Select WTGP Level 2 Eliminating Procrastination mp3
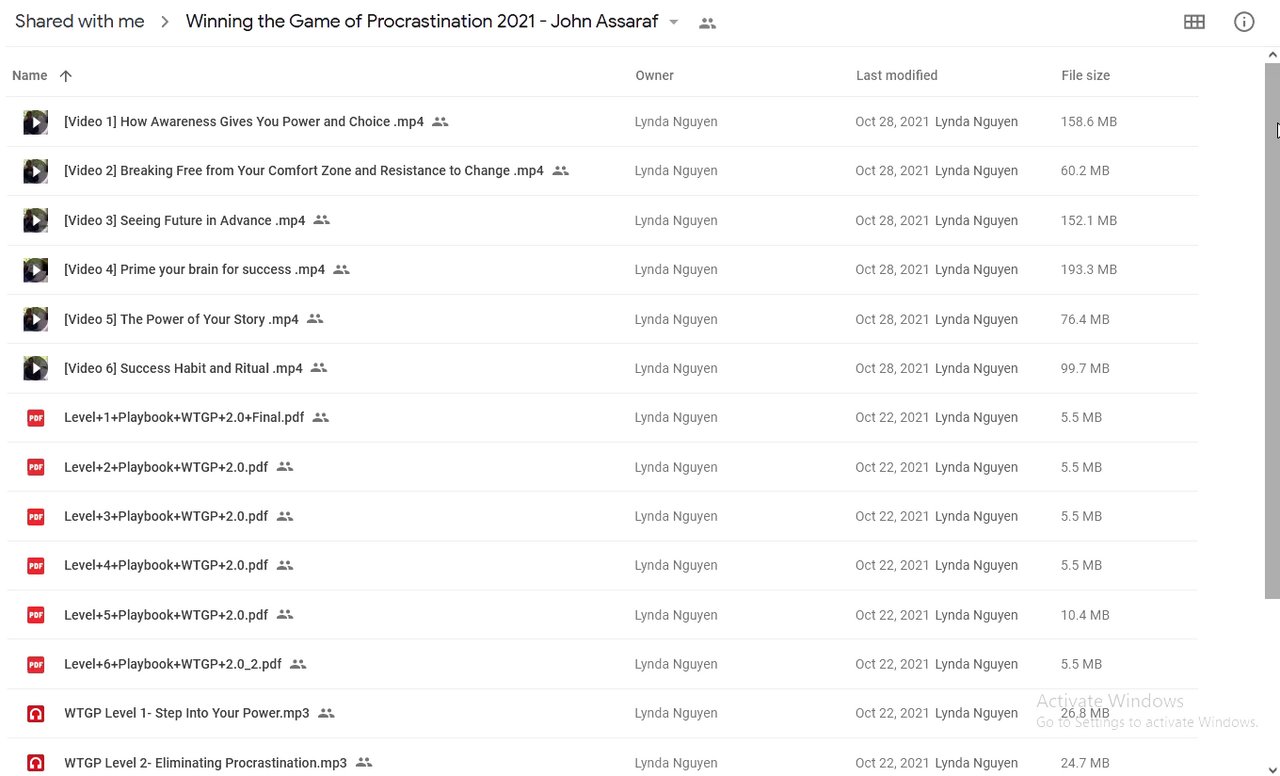The width and height of the screenshot is (1280, 776). 205,763
